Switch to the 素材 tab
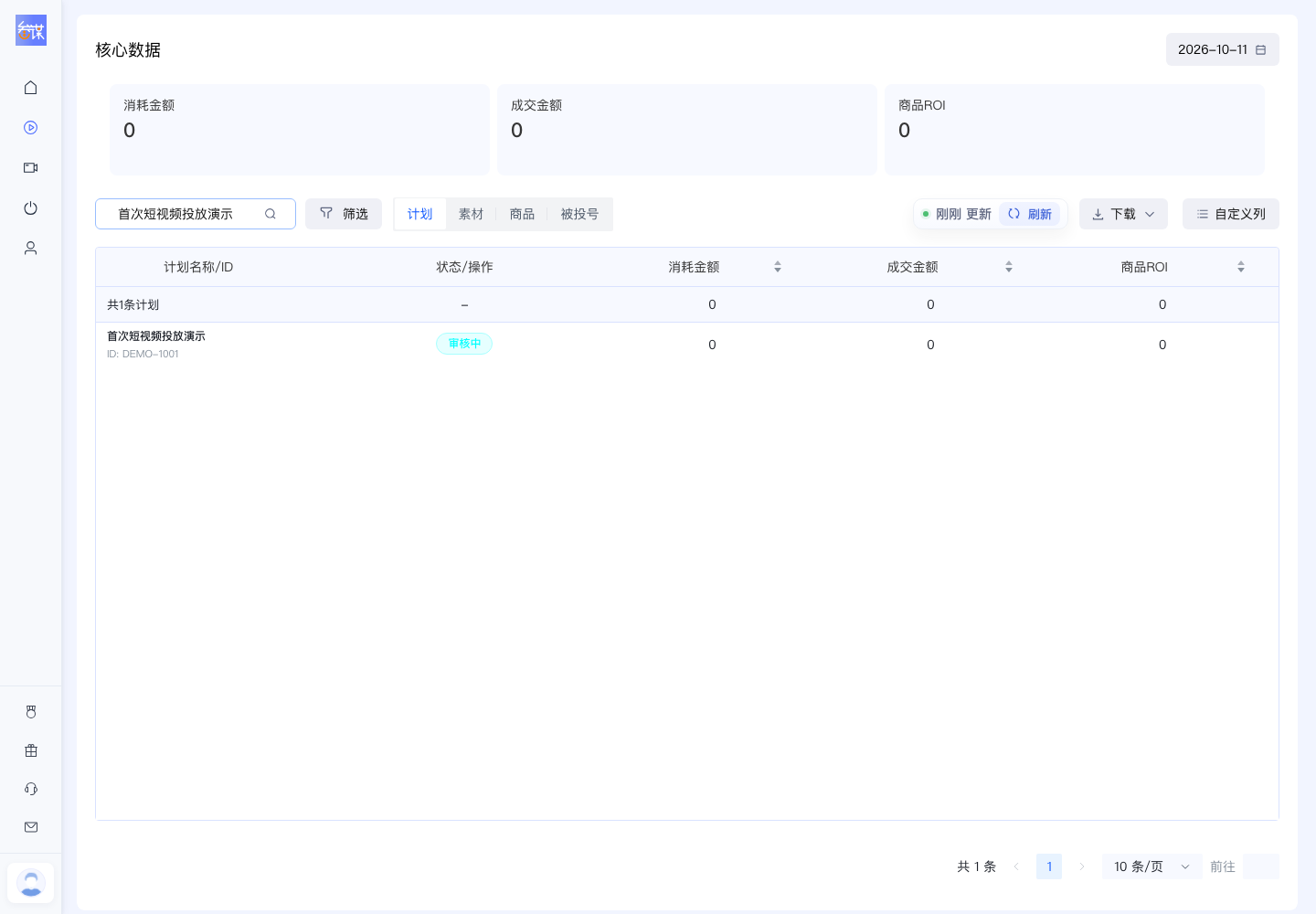 pyautogui.click(x=471, y=214)
